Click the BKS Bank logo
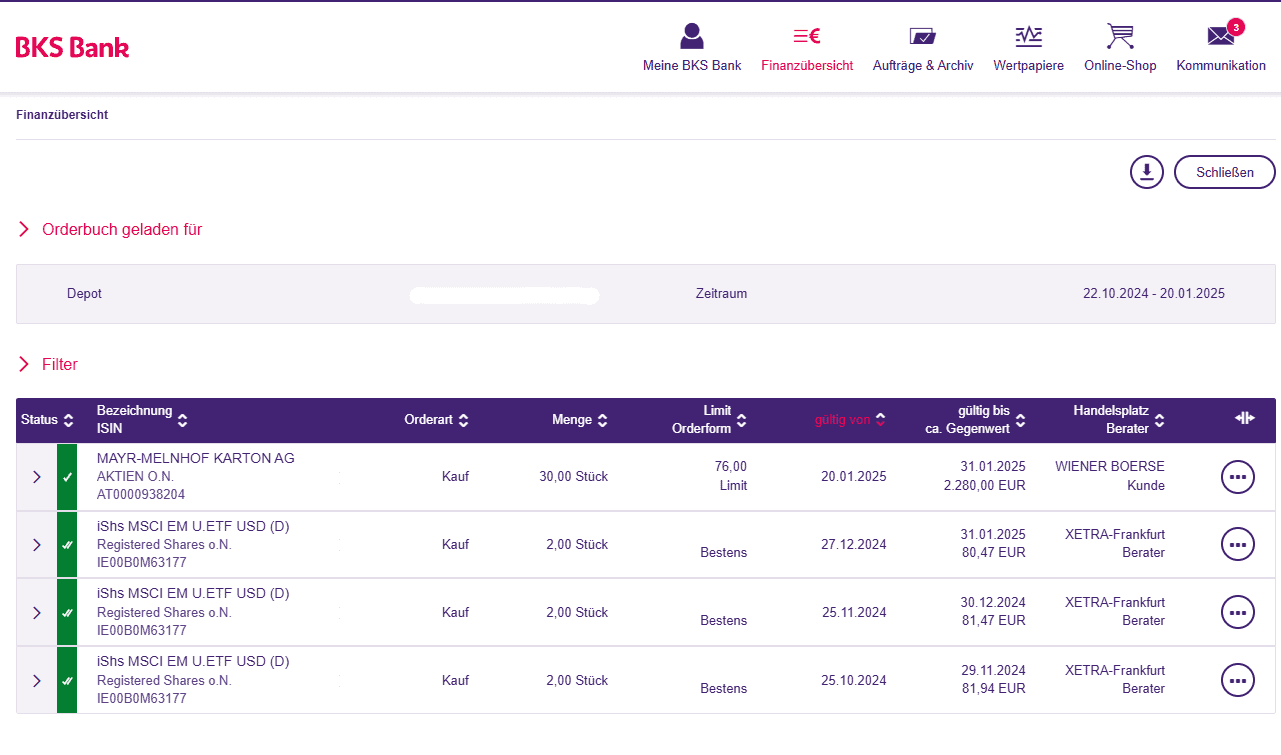The width and height of the screenshot is (1281, 755). point(72,47)
